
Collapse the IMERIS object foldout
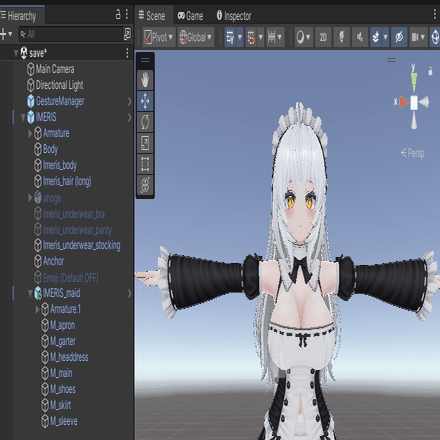coord(23,117)
